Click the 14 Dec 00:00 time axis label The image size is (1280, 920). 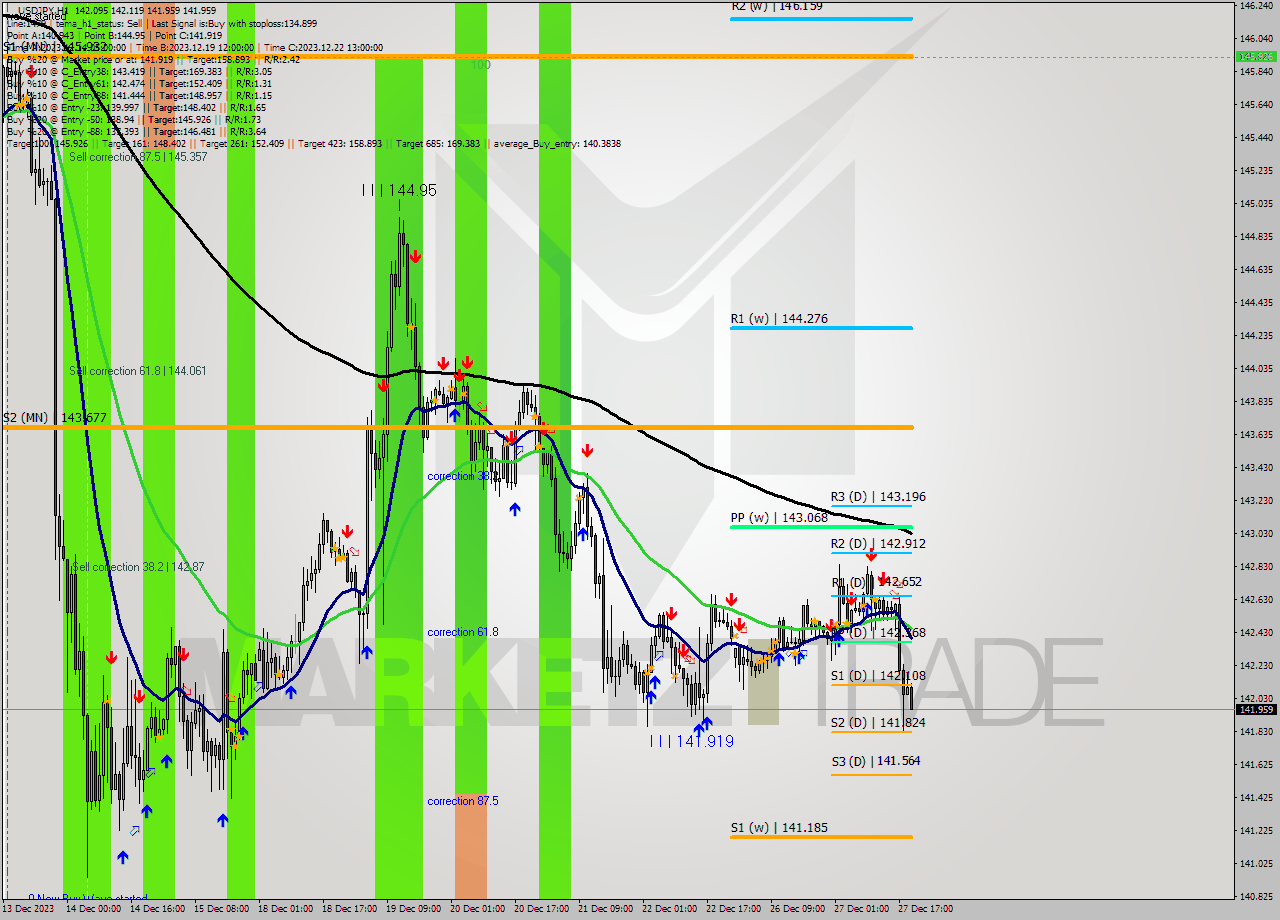coord(93,909)
